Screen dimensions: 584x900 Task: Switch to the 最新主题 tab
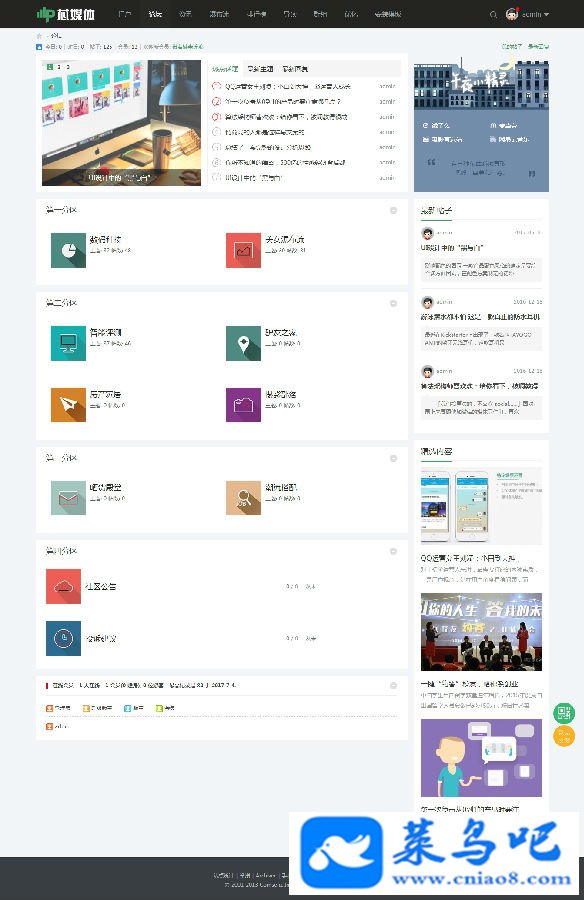coord(260,69)
